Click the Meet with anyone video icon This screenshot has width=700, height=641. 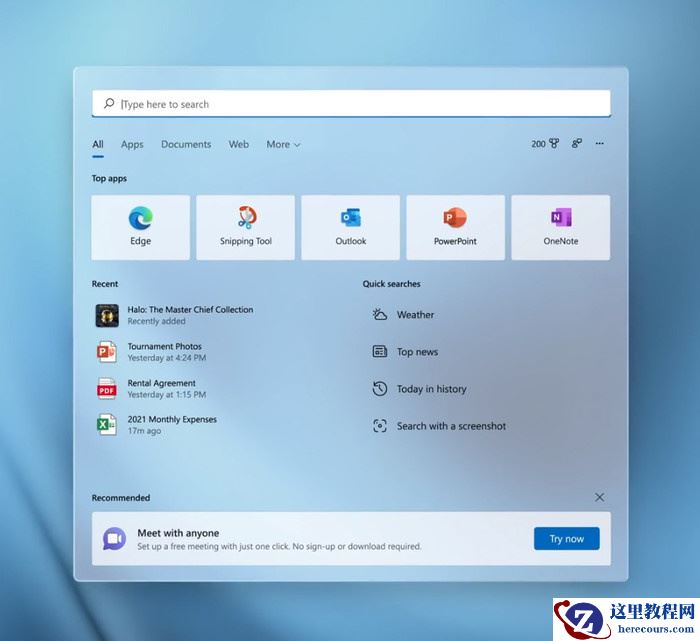click(x=114, y=538)
